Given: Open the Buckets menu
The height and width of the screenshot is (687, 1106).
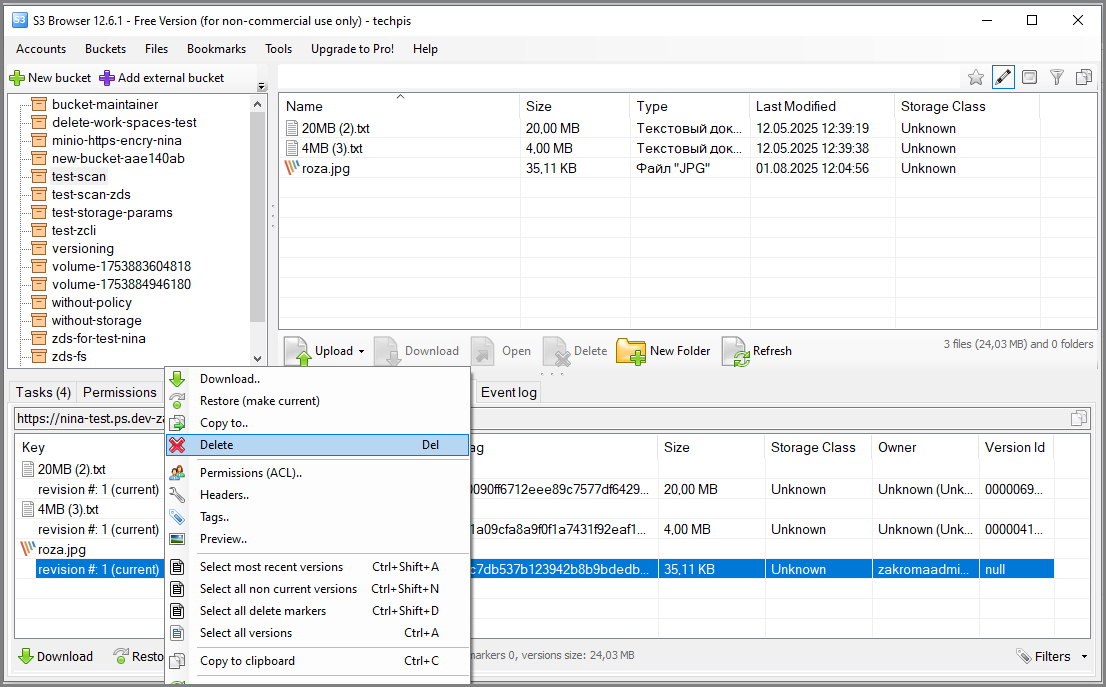Looking at the screenshot, I should [105, 49].
